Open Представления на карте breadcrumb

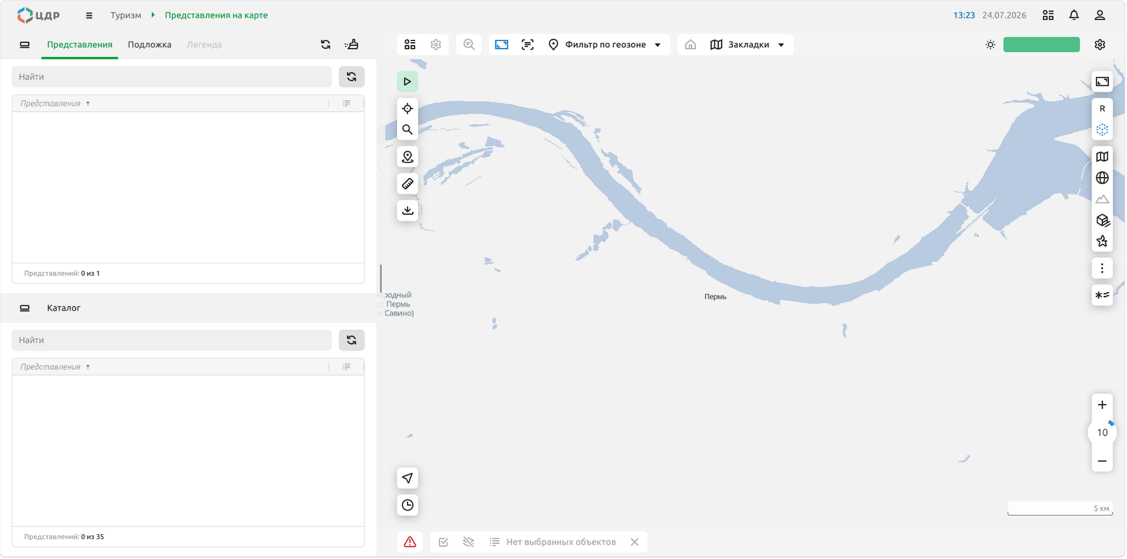click(216, 15)
